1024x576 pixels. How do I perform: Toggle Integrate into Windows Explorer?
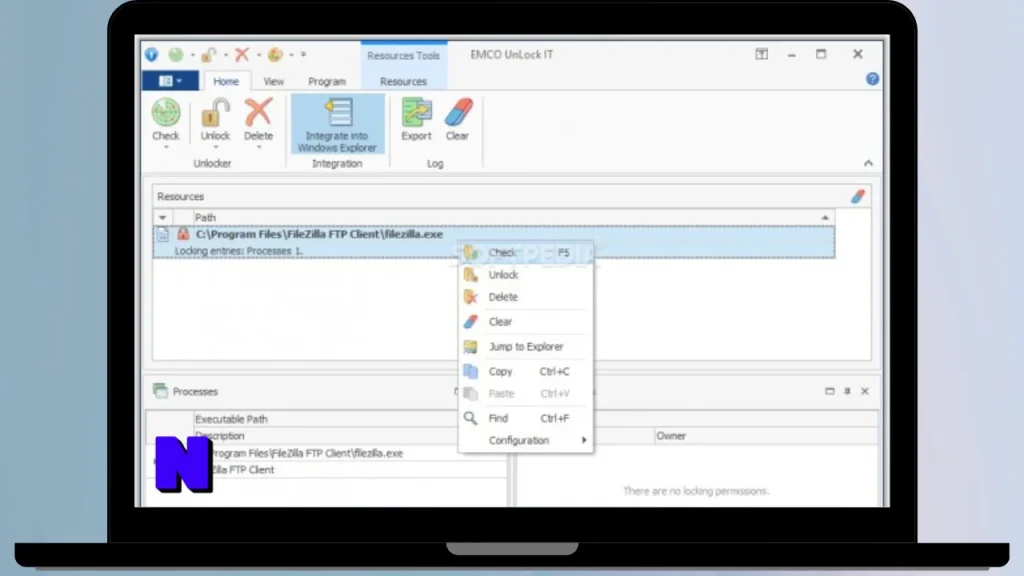click(x=337, y=125)
